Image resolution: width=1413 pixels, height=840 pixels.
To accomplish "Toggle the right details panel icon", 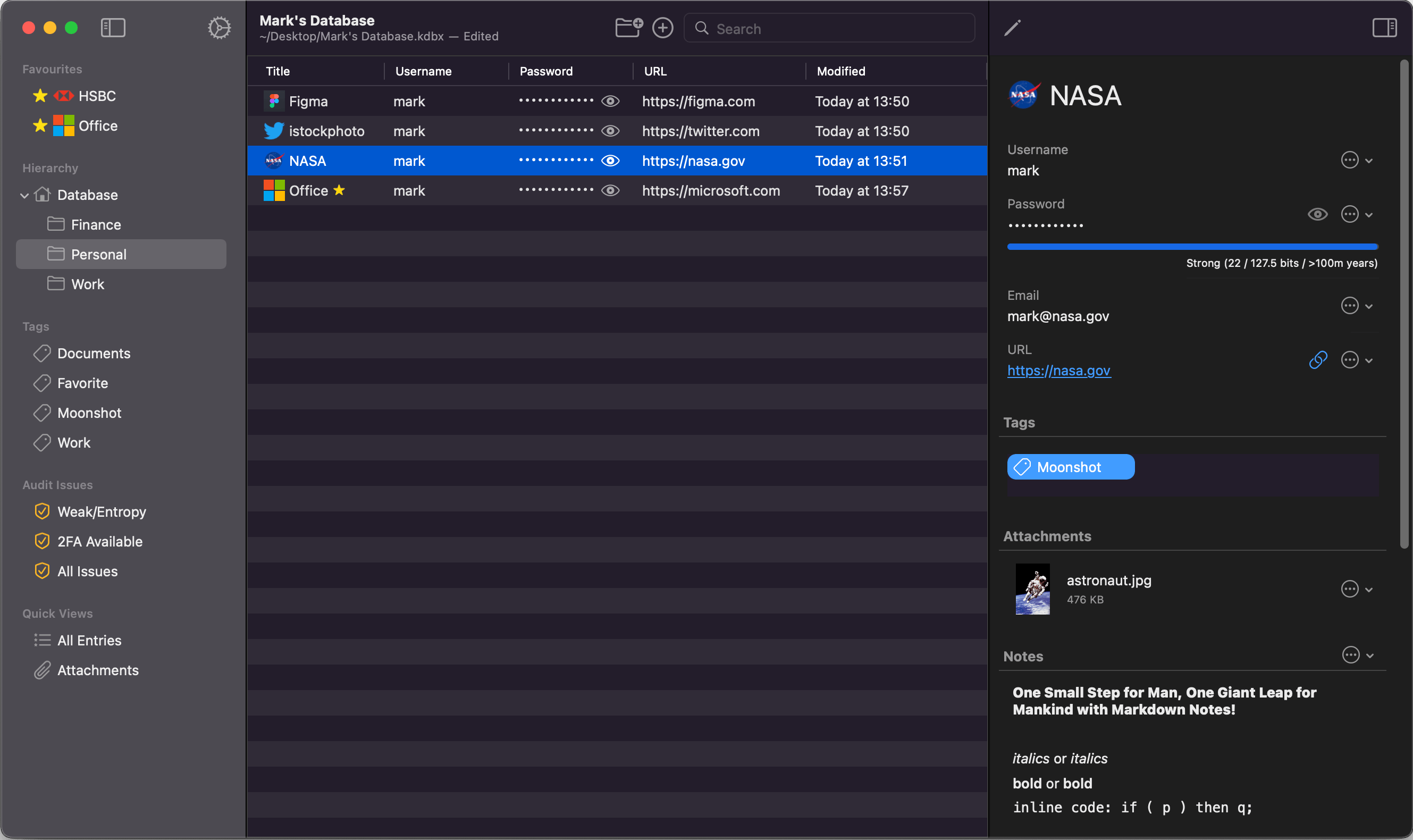I will point(1384,28).
